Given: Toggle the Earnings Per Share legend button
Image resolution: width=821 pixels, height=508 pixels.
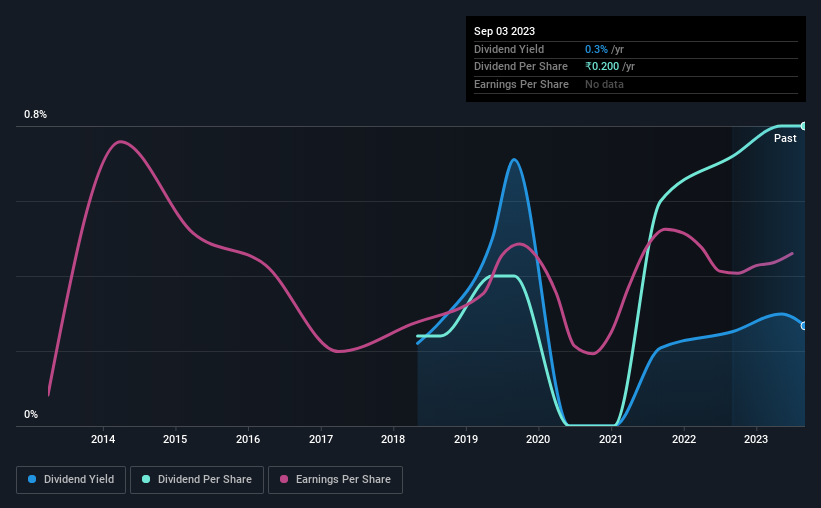Looking at the screenshot, I should 335,480.
